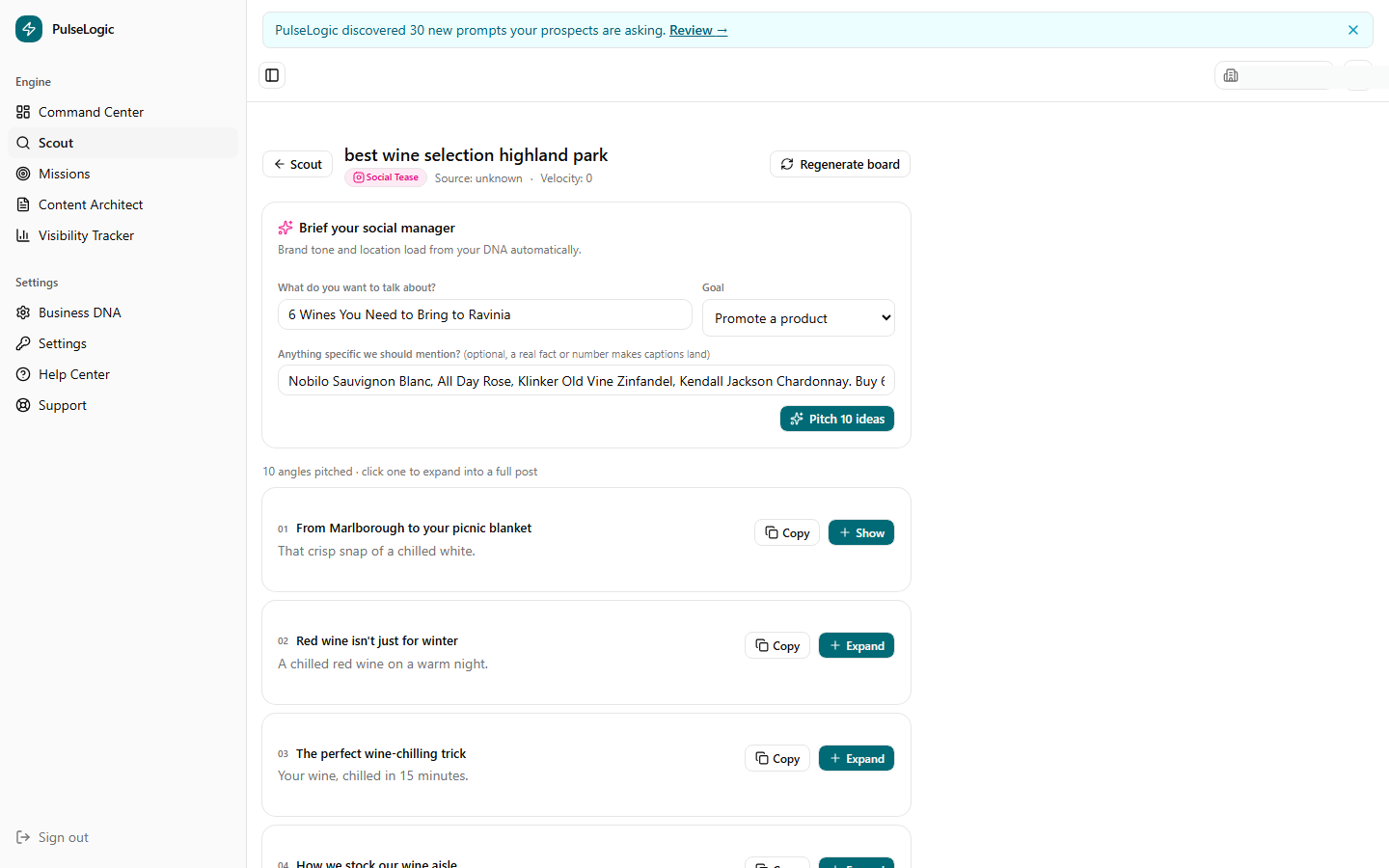Open Support from sidebar
The height and width of the screenshot is (868, 1389).
[123, 405]
